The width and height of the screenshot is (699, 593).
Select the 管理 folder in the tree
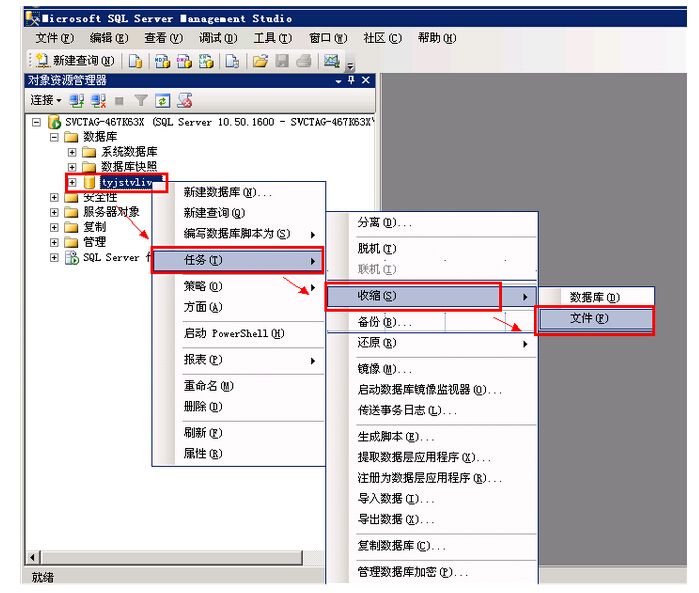pos(94,242)
